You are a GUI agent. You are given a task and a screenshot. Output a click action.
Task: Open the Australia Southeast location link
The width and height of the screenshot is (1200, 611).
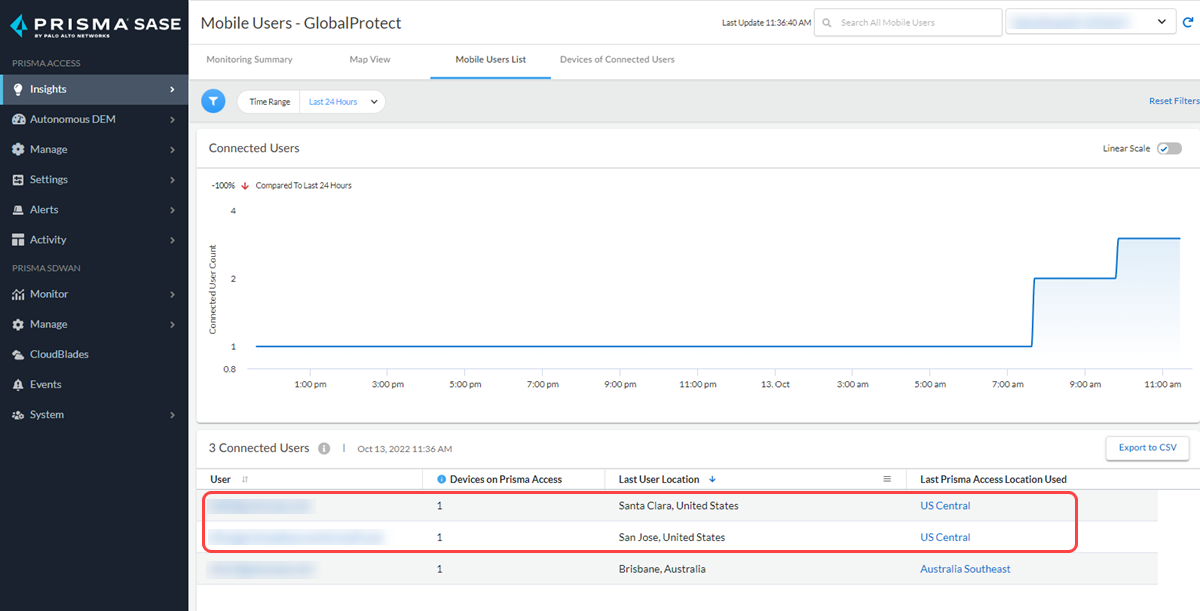[965, 569]
